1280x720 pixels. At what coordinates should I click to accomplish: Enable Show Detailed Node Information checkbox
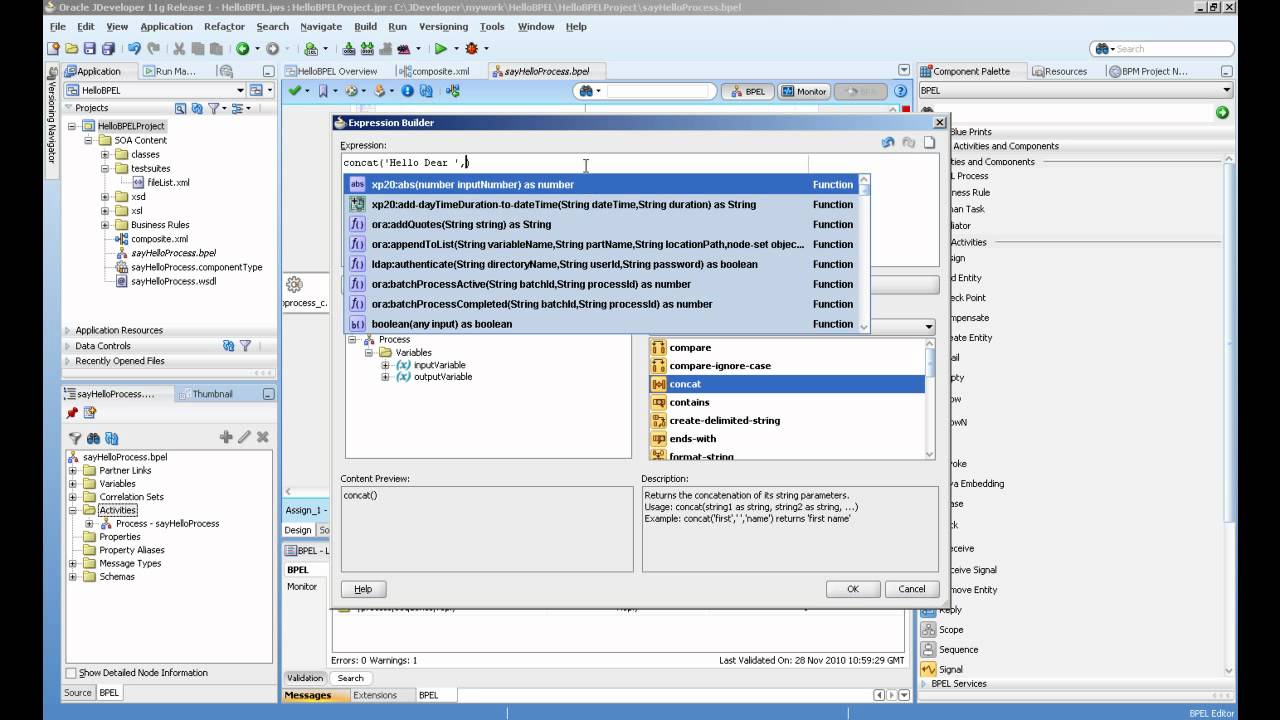coord(72,673)
